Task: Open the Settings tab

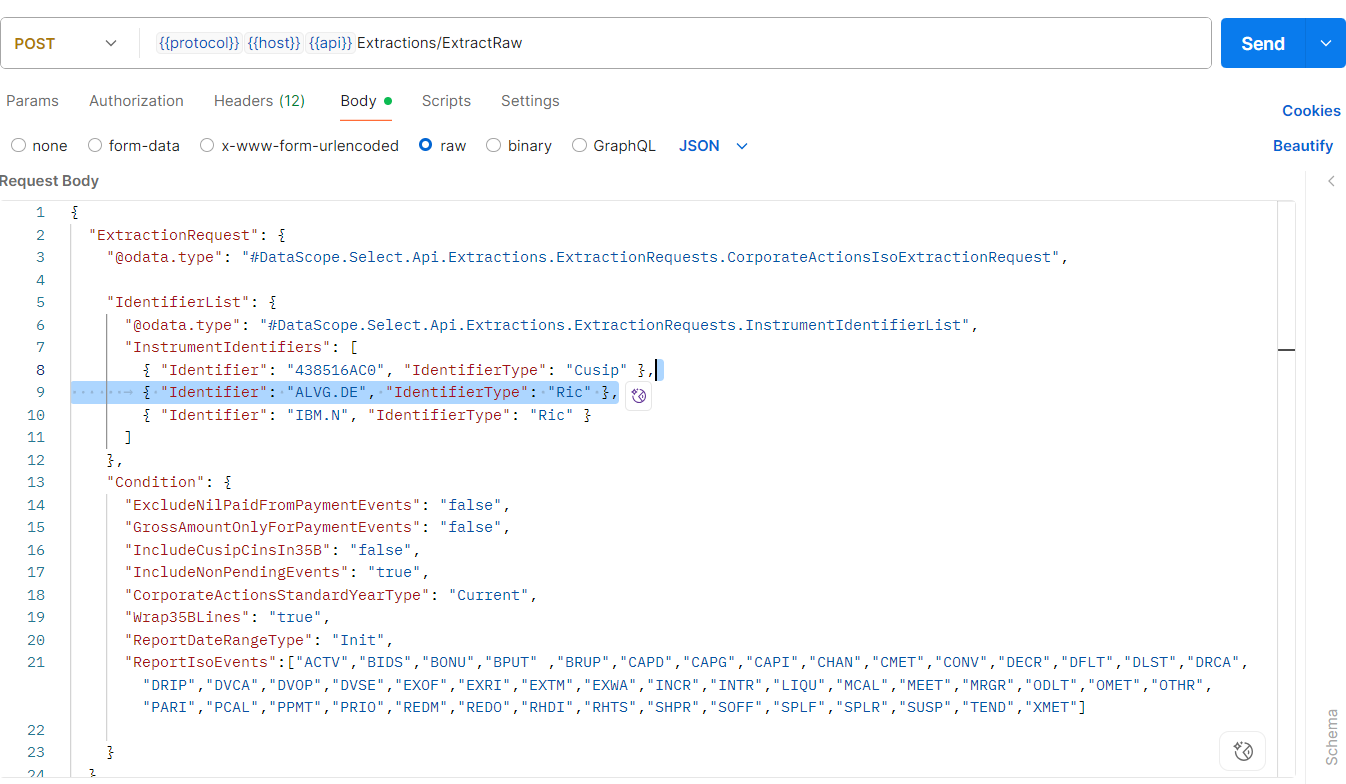Action: pyautogui.click(x=530, y=101)
